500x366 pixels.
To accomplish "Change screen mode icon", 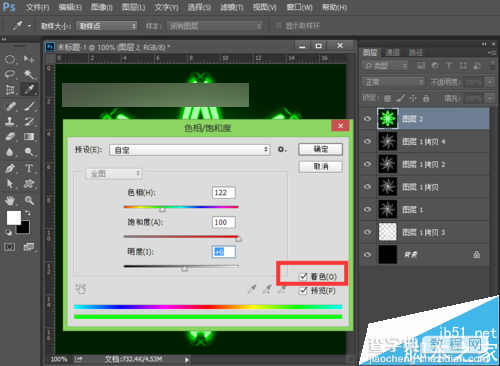I will (29, 247).
